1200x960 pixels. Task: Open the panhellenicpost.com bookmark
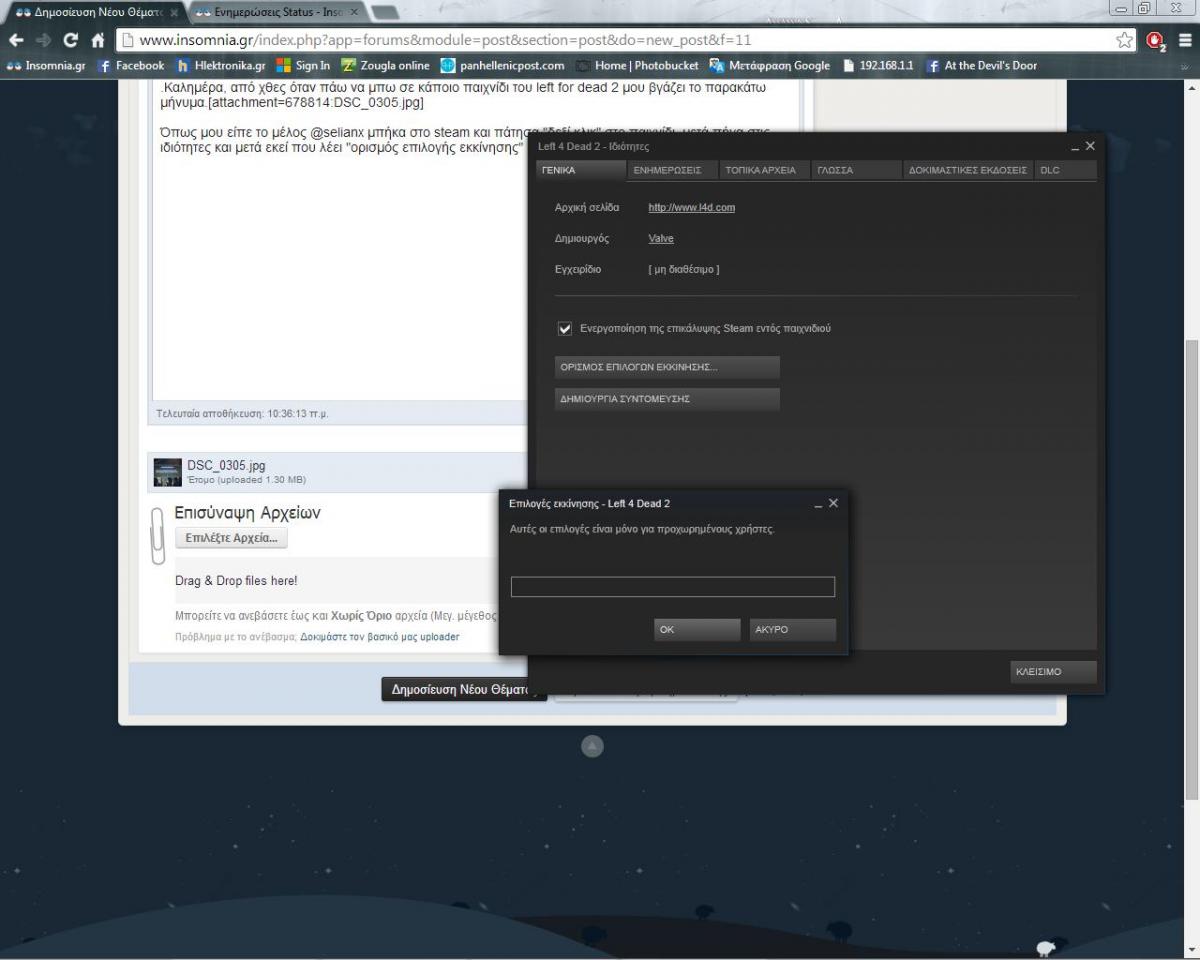(503, 66)
